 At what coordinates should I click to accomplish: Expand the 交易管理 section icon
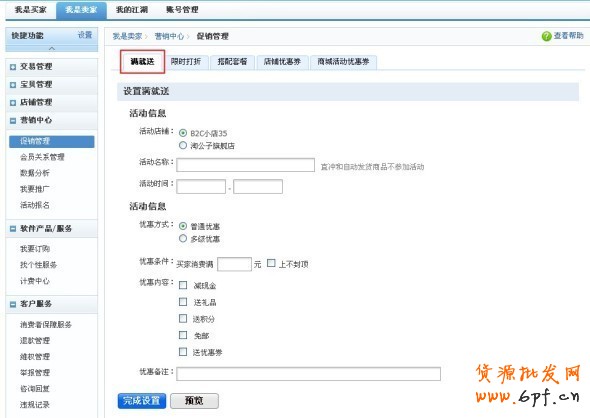[13, 67]
